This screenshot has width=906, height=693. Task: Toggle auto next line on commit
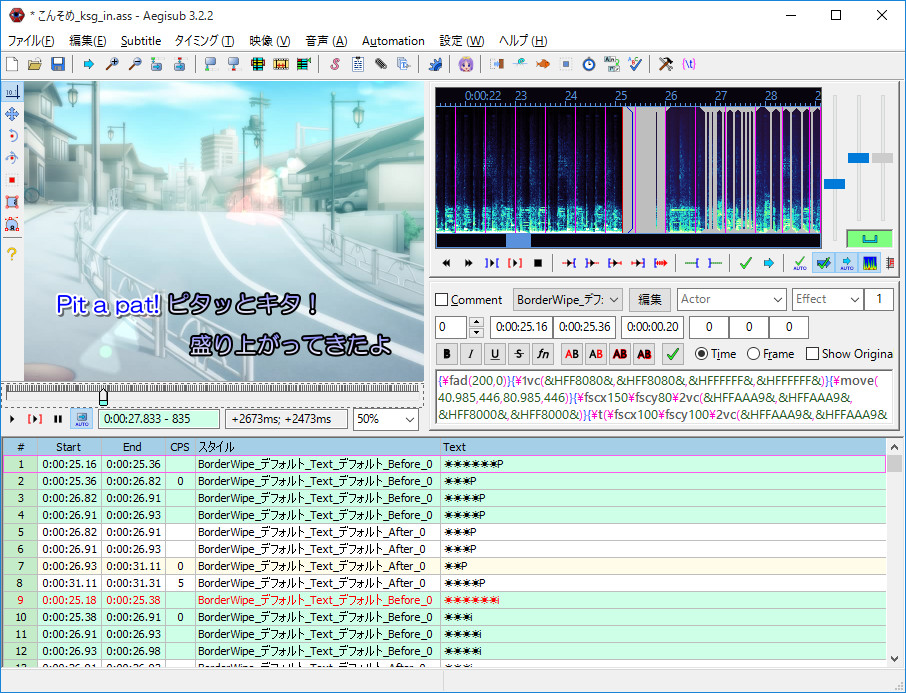pos(823,263)
